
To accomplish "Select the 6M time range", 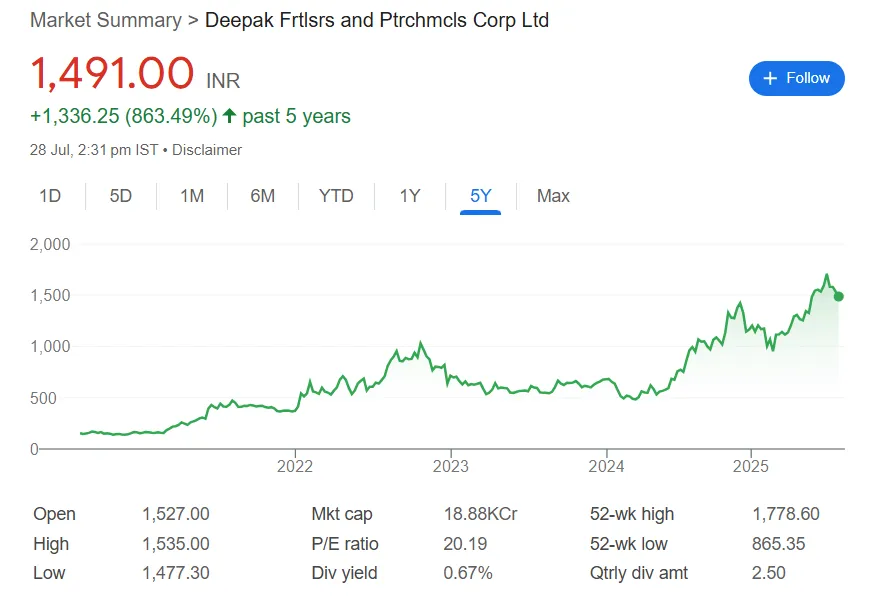I will [263, 196].
